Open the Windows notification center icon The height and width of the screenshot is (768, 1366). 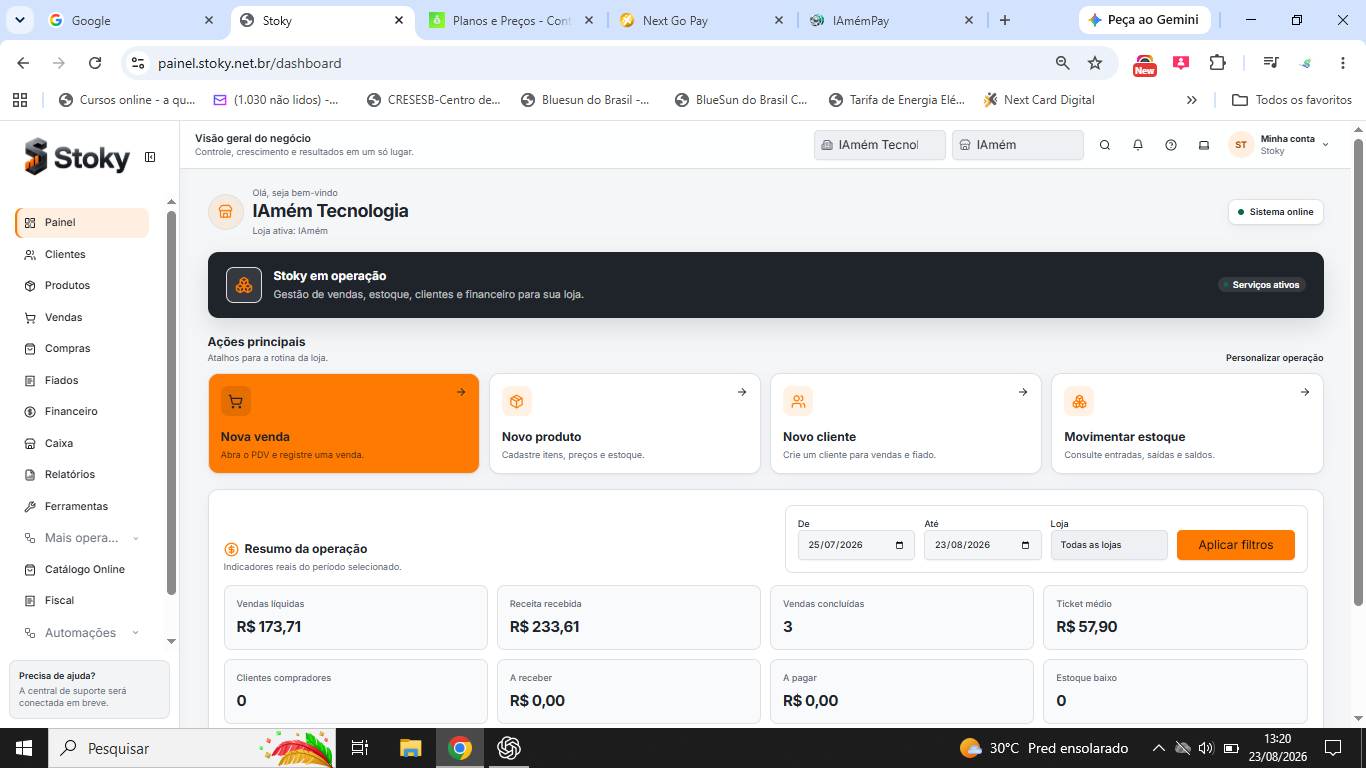click(x=1333, y=748)
